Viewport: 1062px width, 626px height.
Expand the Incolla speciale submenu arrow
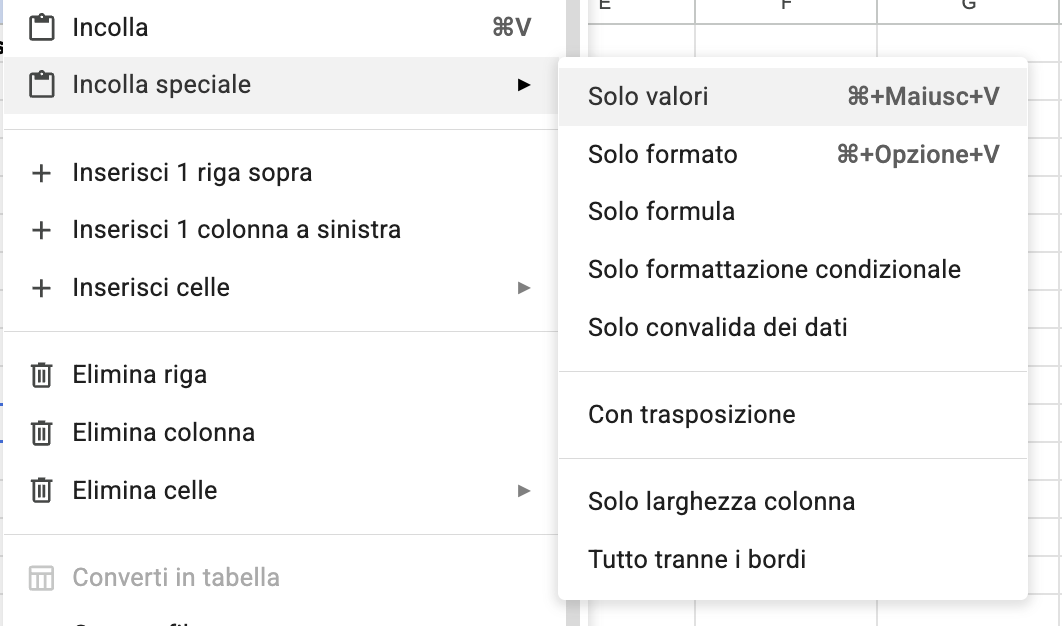click(x=523, y=86)
